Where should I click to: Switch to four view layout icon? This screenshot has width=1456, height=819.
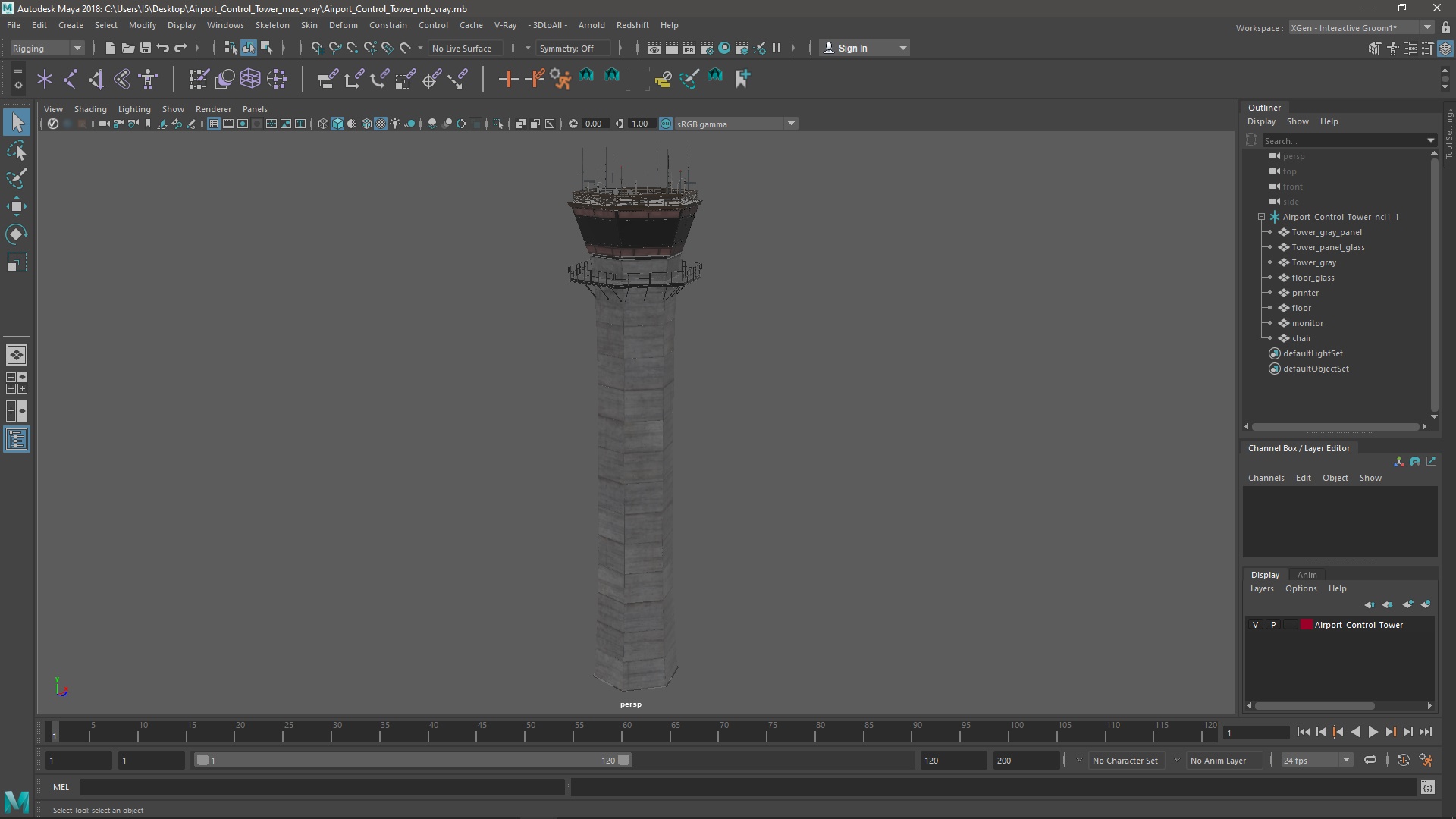click(17, 383)
